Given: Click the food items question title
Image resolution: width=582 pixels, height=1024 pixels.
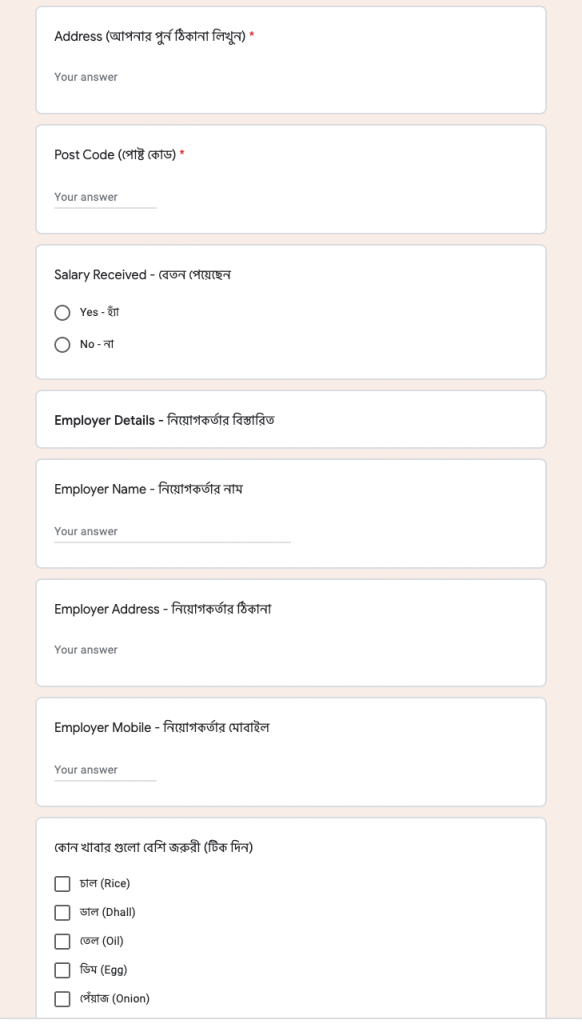Looking at the screenshot, I should (154, 848).
